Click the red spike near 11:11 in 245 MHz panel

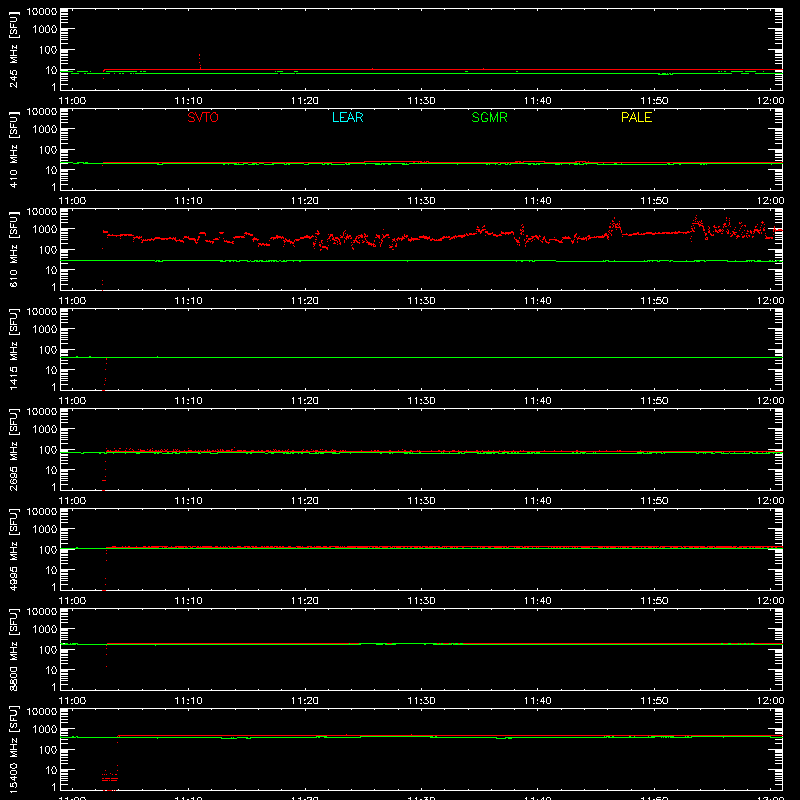point(199,61)
